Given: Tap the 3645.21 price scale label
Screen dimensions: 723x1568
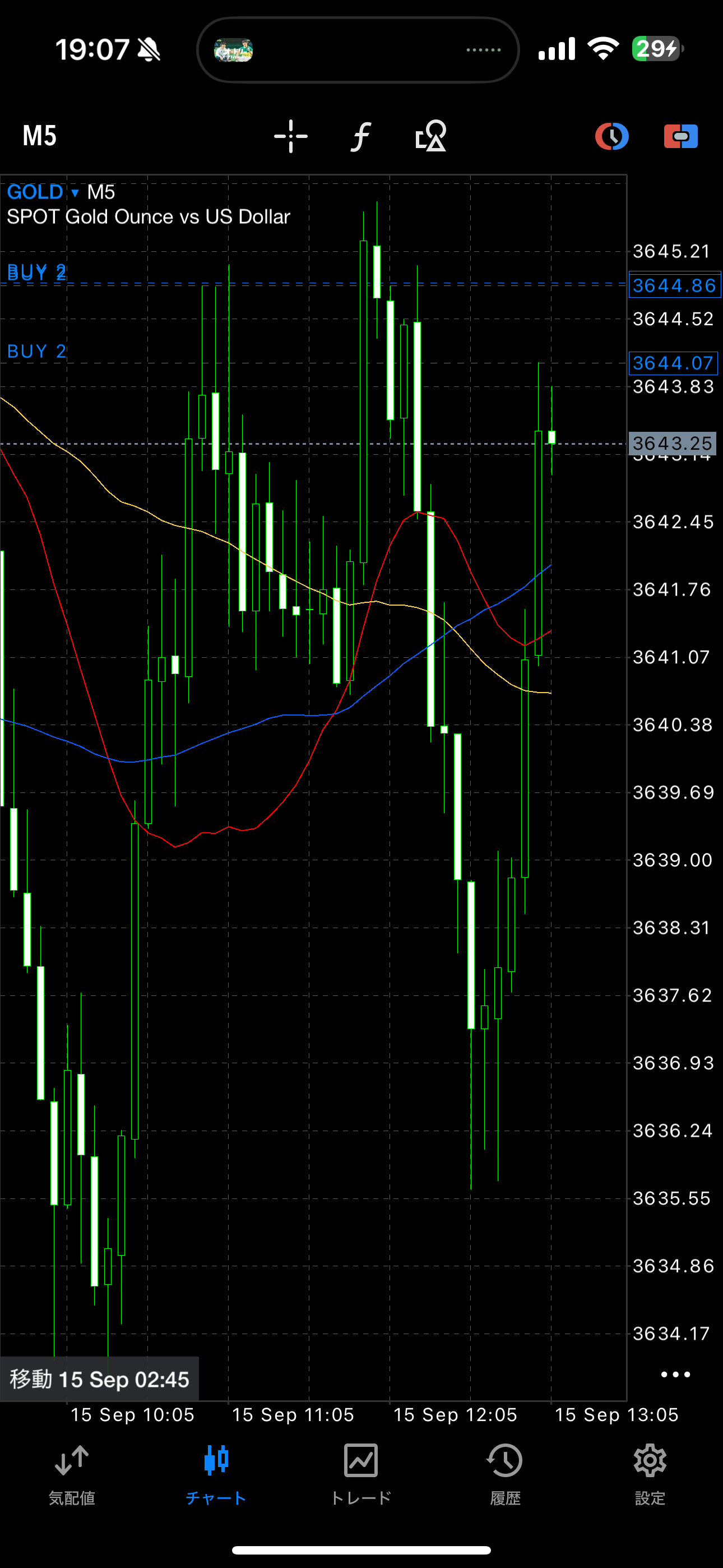Looking at the screenshot, I should coord(672,251).
